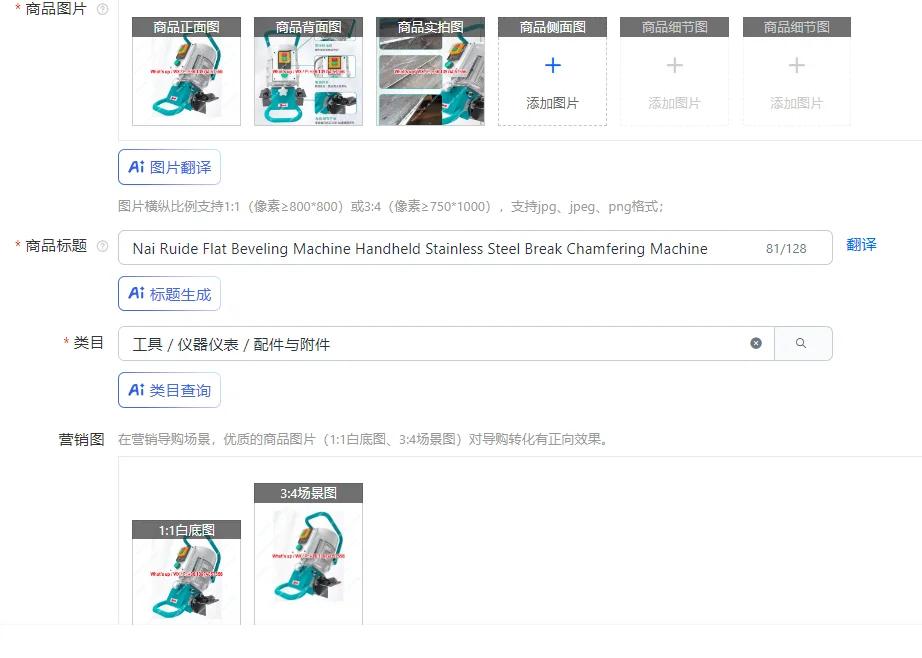Click the plus icon under 商品侧面图
This screenshot has width=922, height=658.
[552, 65]
